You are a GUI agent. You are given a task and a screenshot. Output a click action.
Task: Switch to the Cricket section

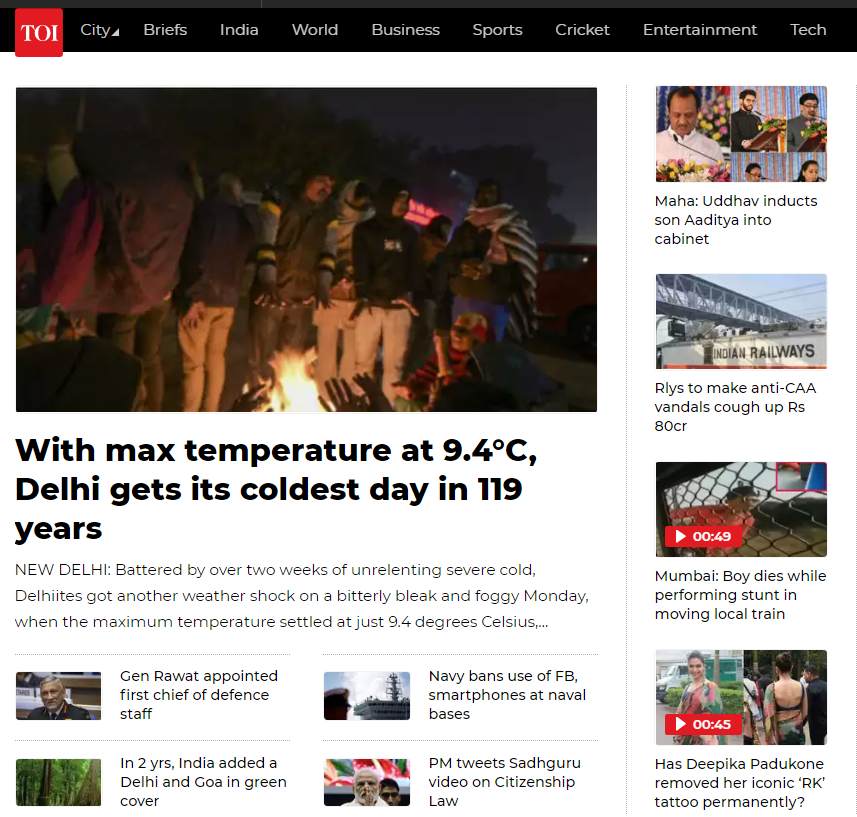[x=582, y=30]
